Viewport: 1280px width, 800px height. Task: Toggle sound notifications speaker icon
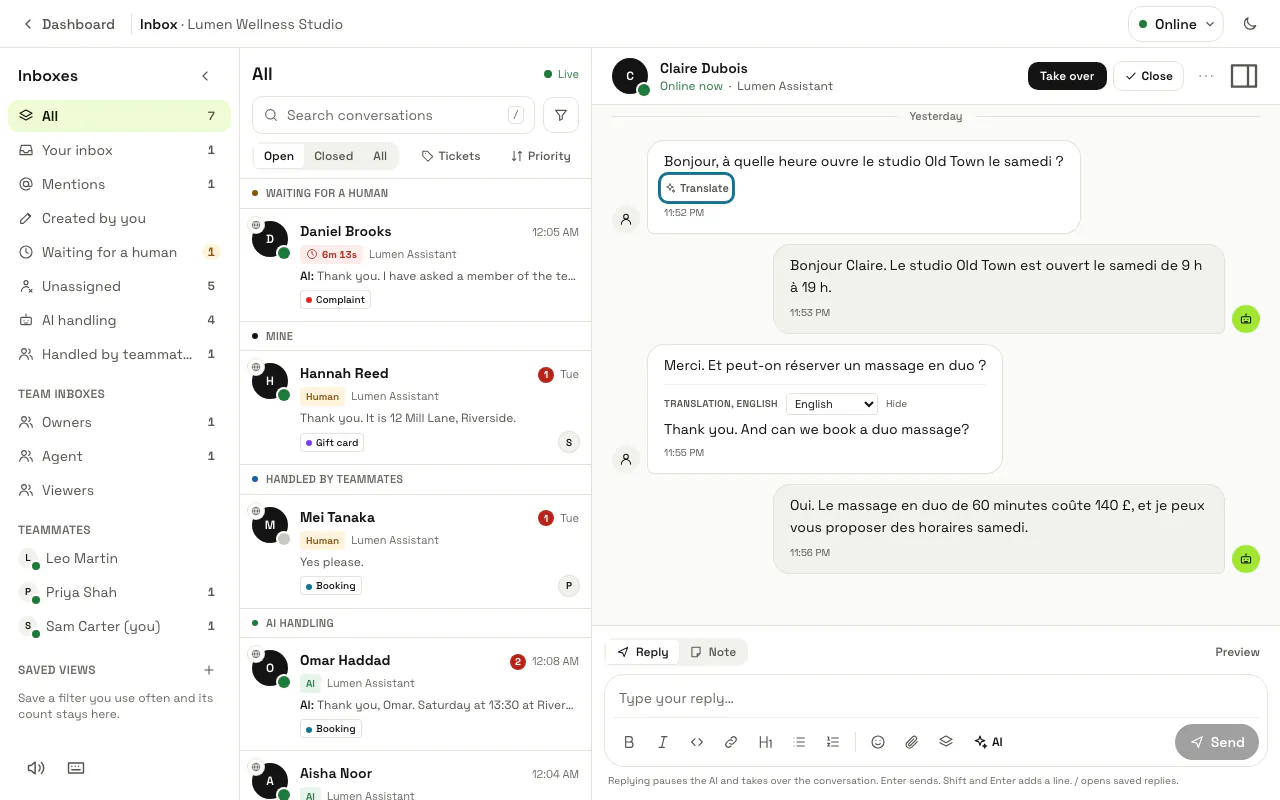pos(36,768)
